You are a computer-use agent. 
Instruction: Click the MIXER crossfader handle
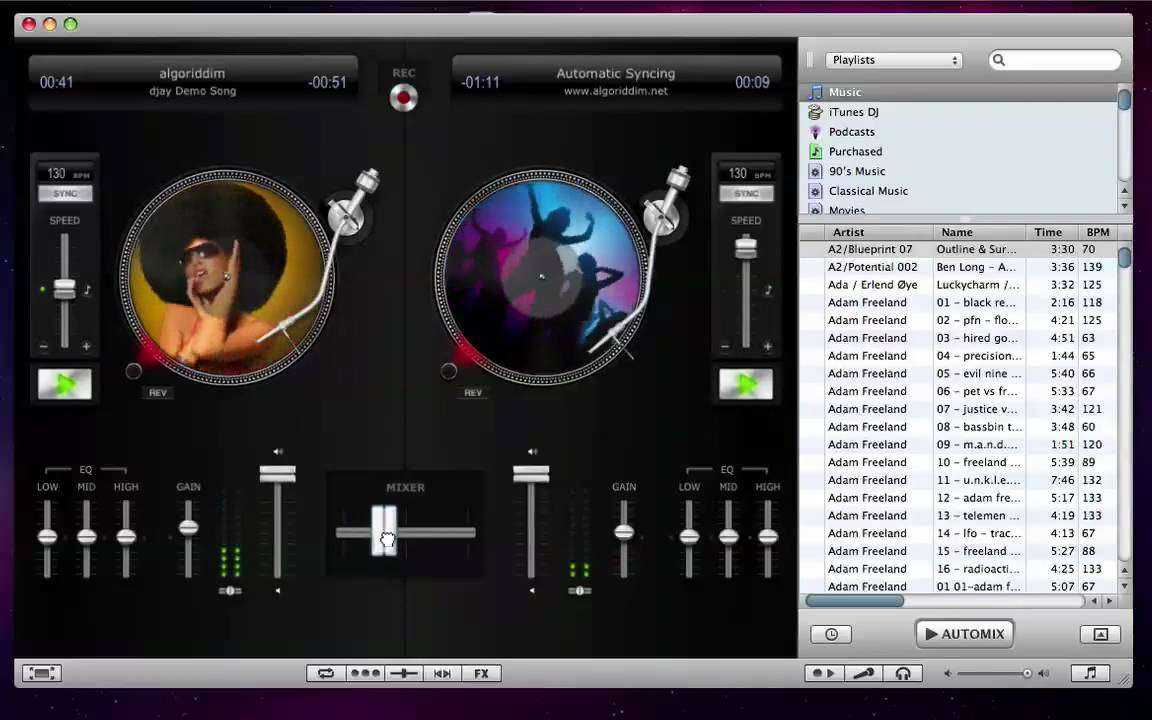click(384, 530)
